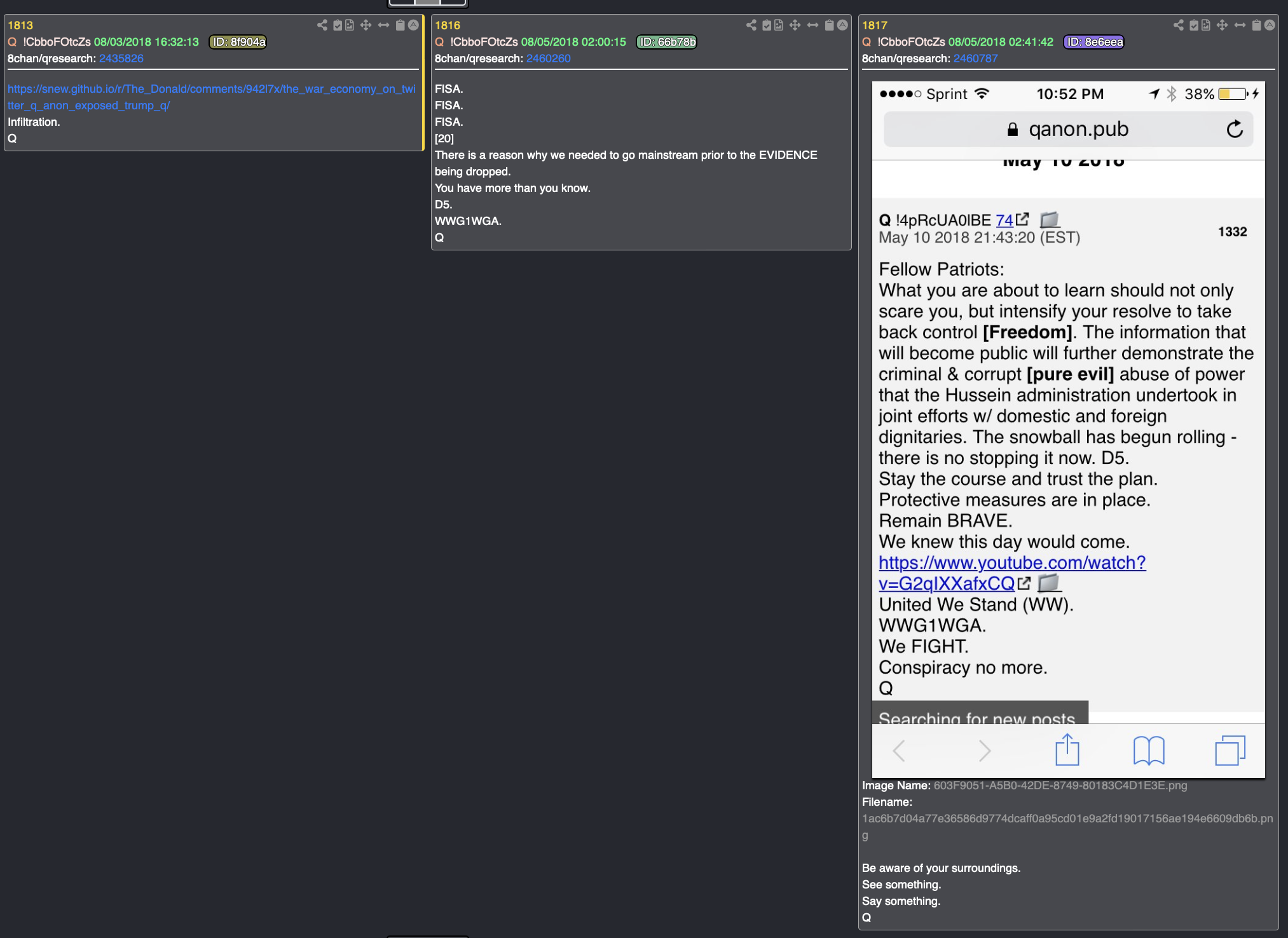Click timestamp 08/05/2018 02:41:42

click(x=1001, y=42)
